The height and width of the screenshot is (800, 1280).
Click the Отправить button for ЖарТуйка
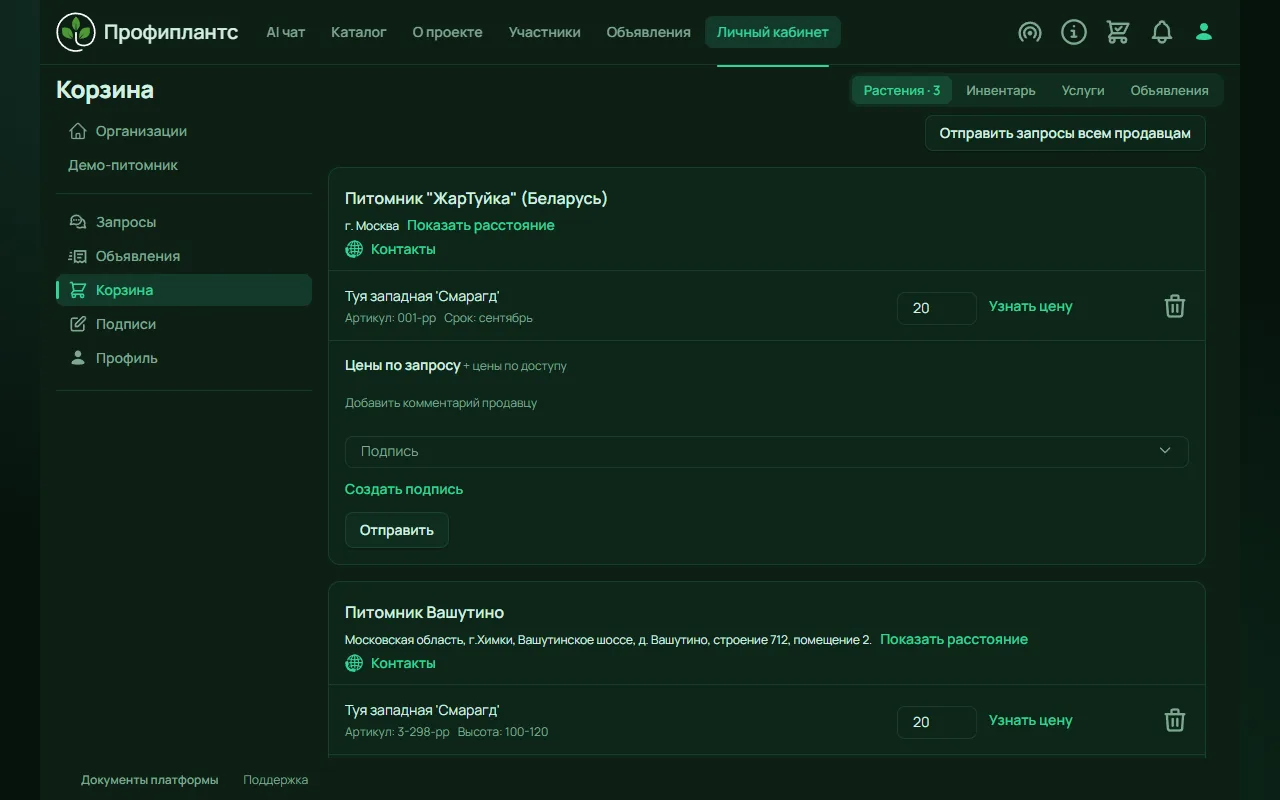tap(397, 530)
